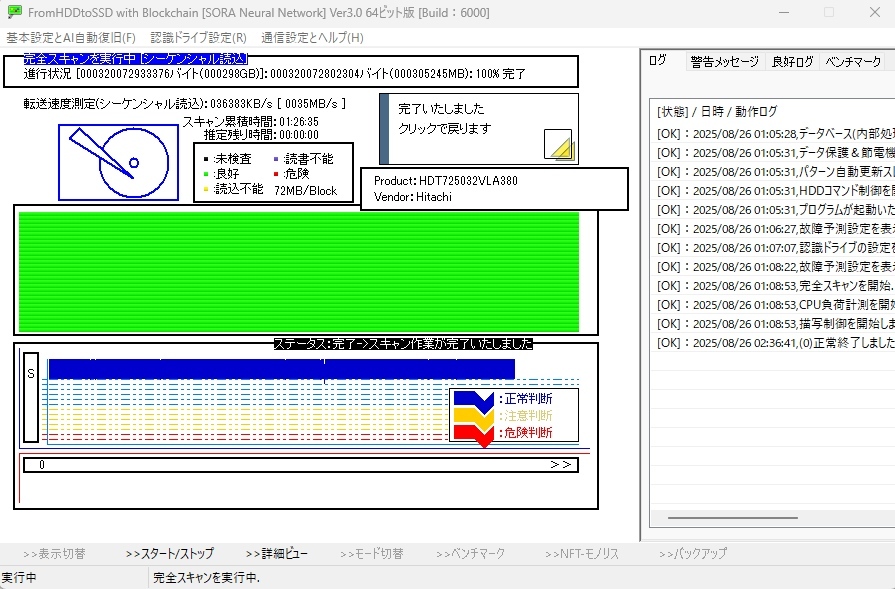Click status bar 実行中 text
The image size is (895, 589).
point(19,578)
